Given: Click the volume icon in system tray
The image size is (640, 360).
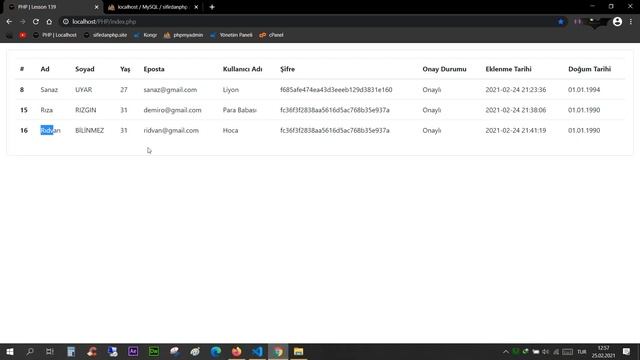Looking at the screenshot, I should 546,352.
